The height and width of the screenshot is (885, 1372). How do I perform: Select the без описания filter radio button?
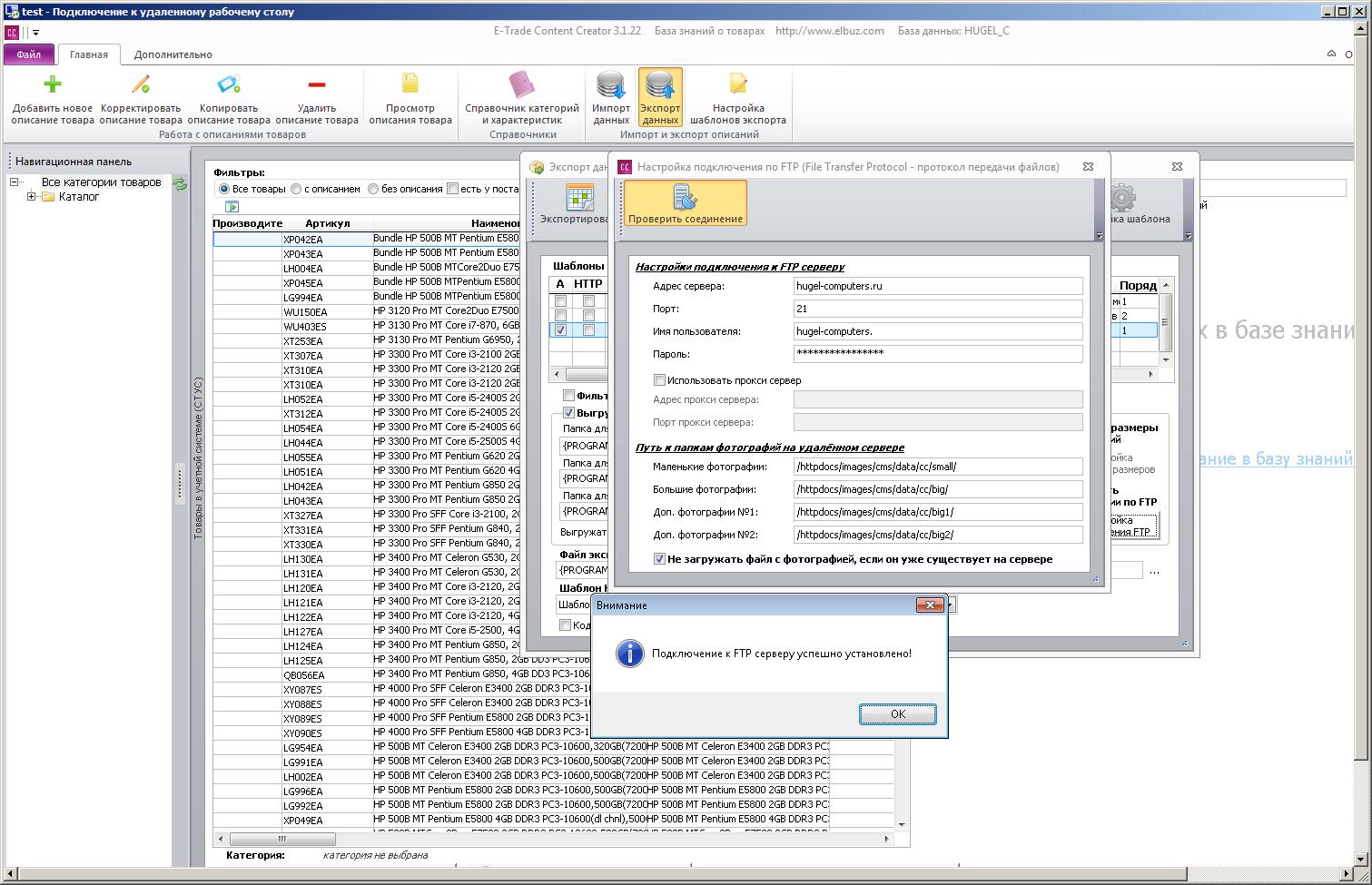tap(373, 189)
